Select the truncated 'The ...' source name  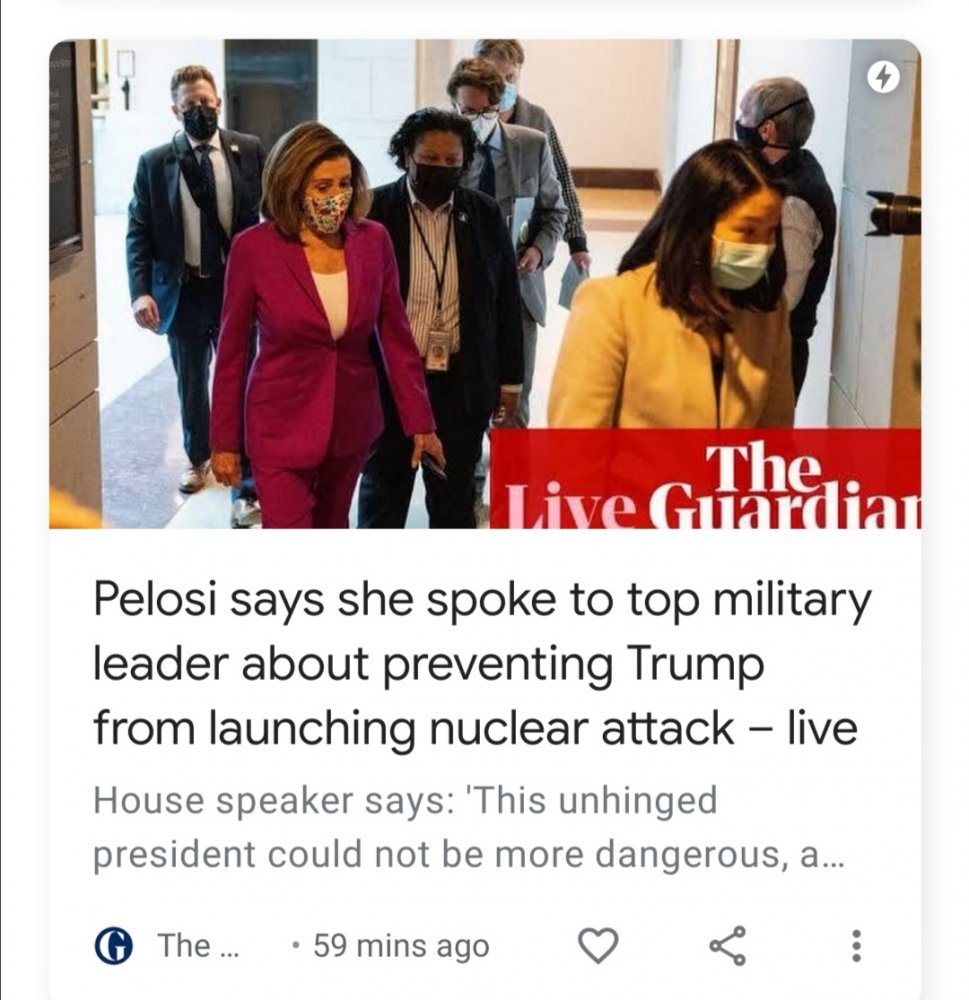[198, 945]
